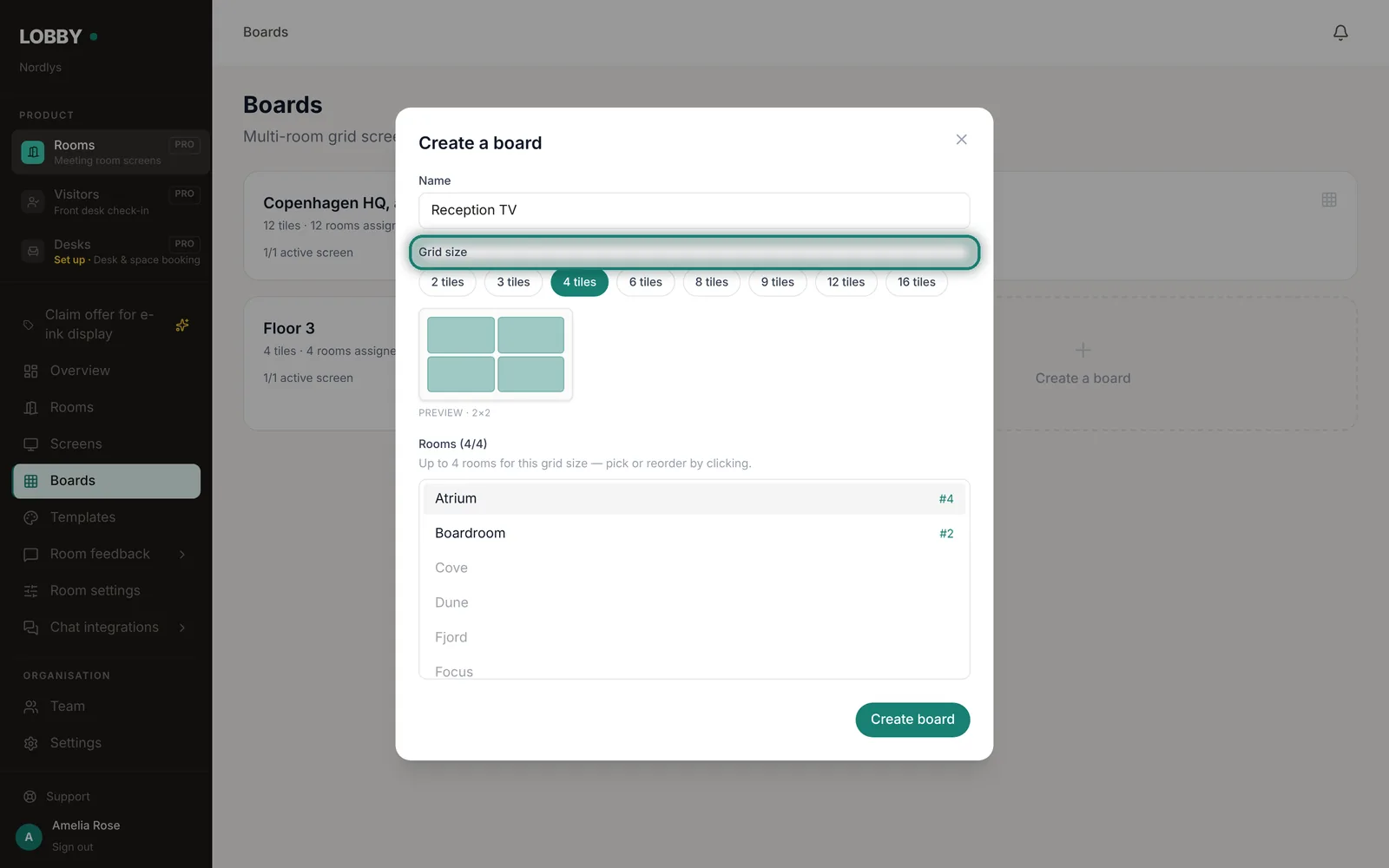
Task: Click the grid icon on Copenhagen HQ card
Action: point(1329,200)
